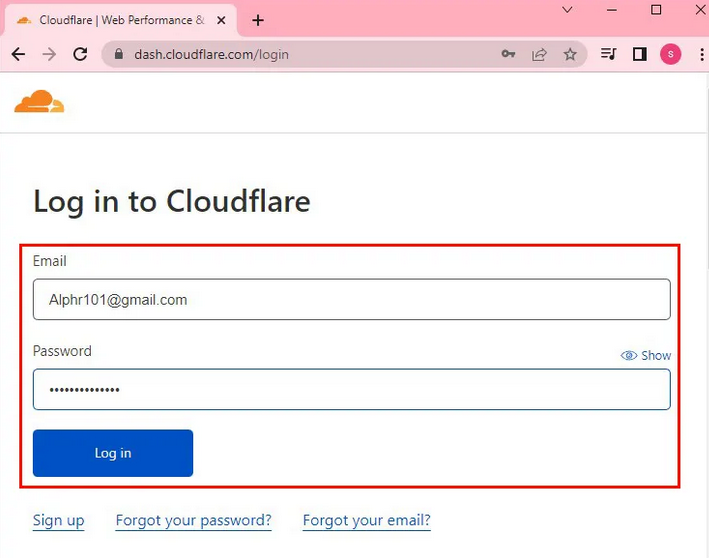This screenshot has height=558, width=709.
Task: Expand the tab search chevron
Action: pos(569,10)
